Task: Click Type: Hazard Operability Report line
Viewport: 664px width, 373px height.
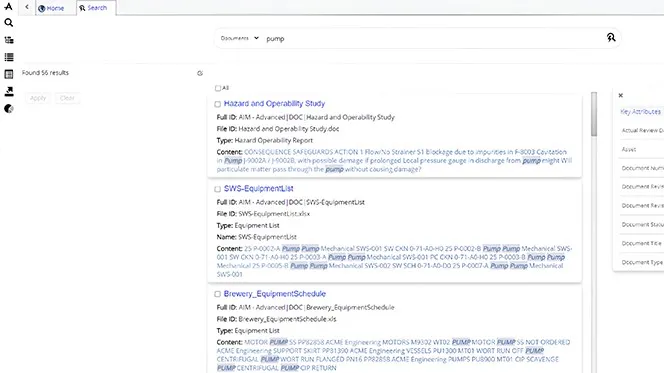Action: (265, 140)
